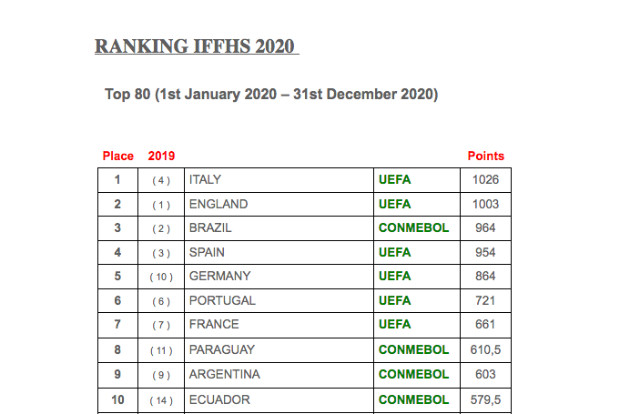
Task: Select the GERMANY table cell
Action: [x=279, y=276]
